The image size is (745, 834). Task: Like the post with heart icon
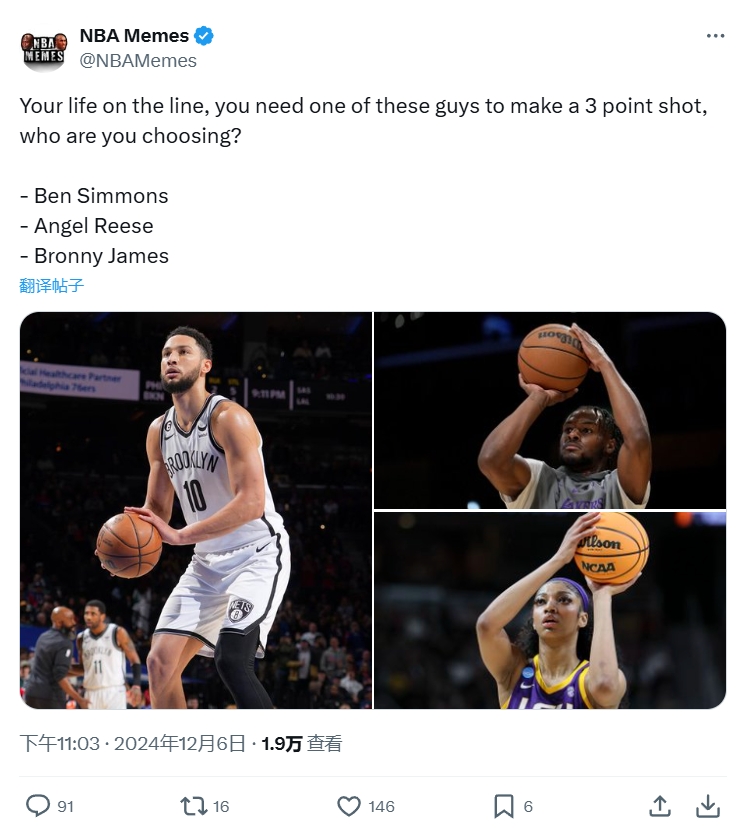coord(348,806)
